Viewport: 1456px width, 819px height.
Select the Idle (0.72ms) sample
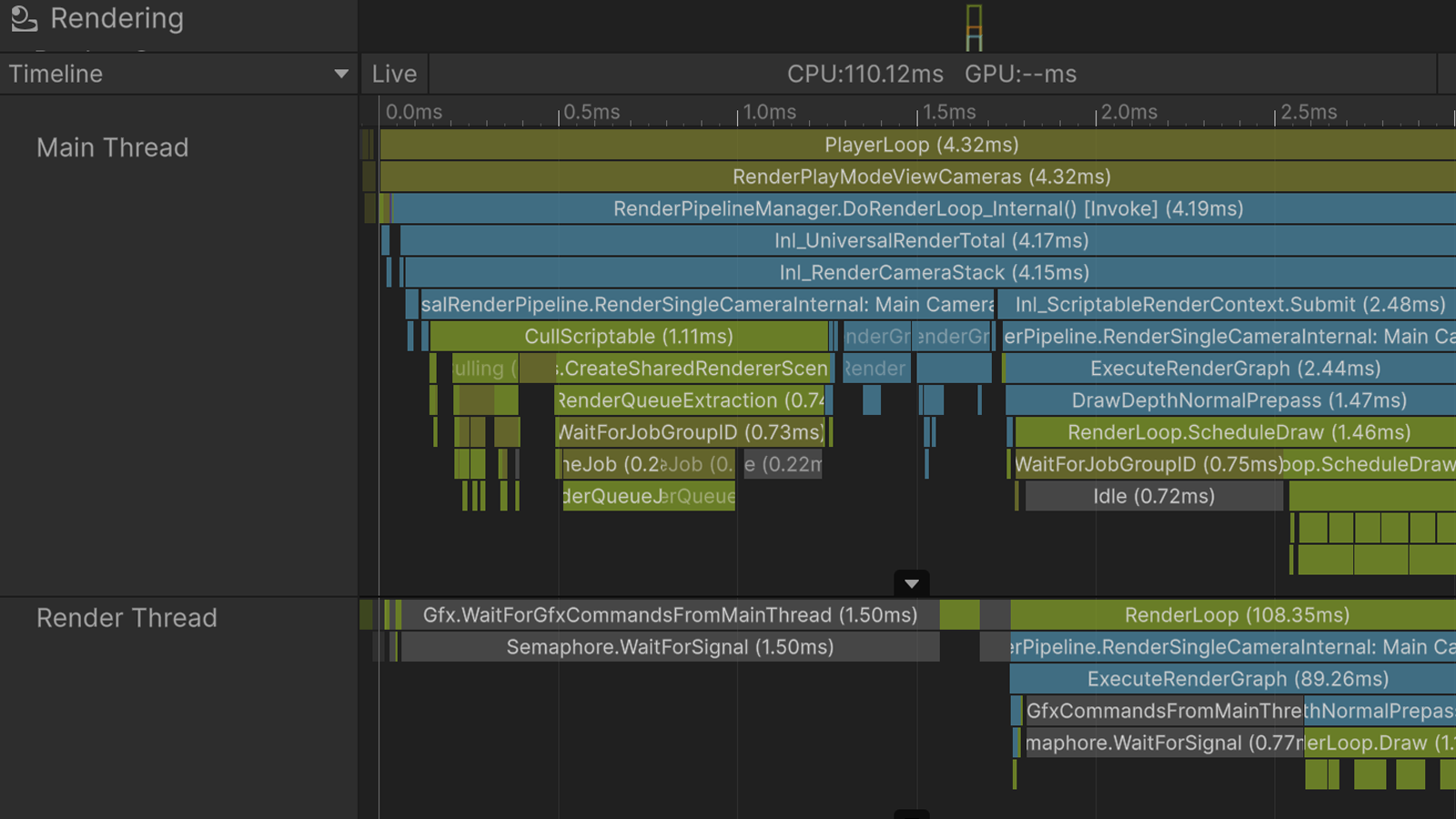pos(1153,496)
